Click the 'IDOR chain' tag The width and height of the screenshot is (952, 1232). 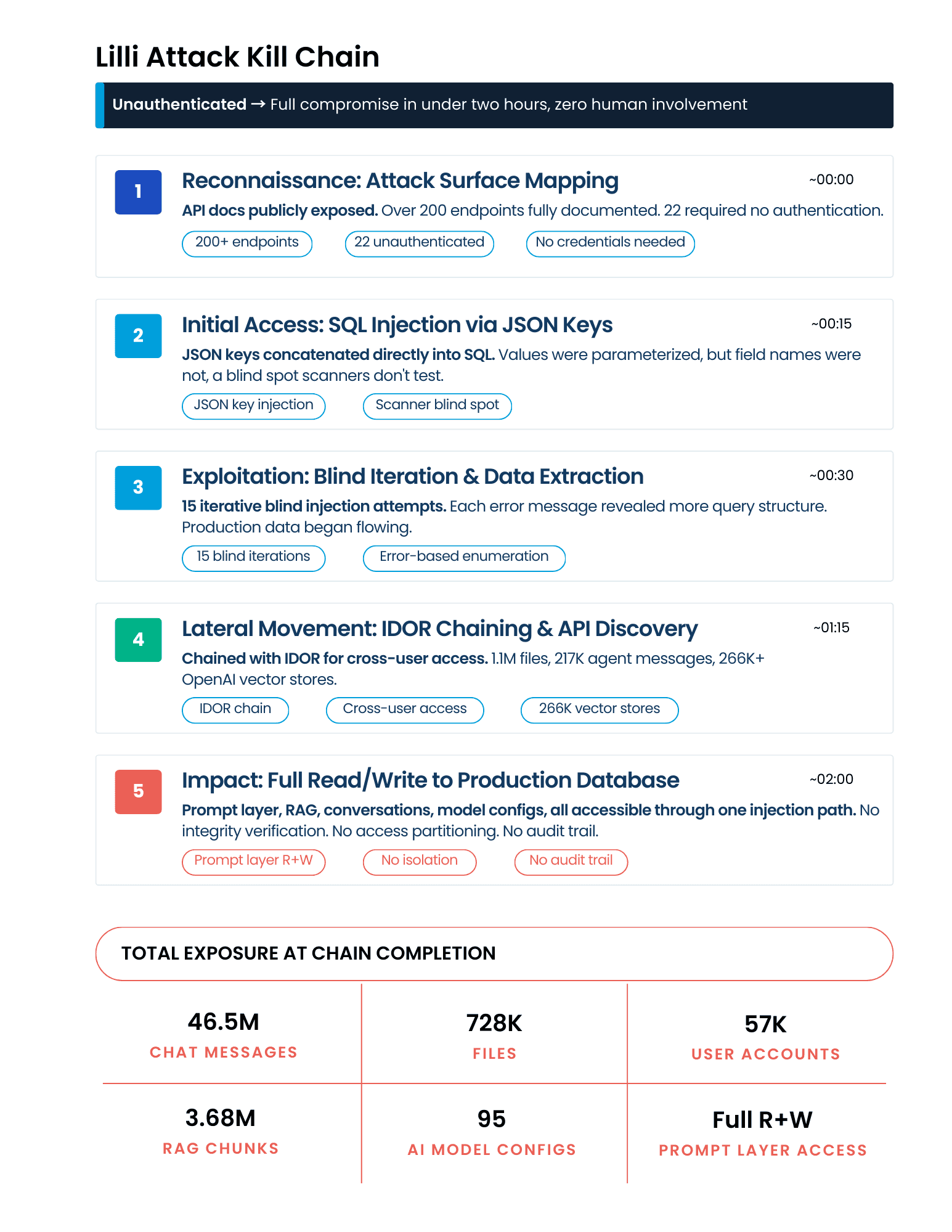[x=235, y=710]
